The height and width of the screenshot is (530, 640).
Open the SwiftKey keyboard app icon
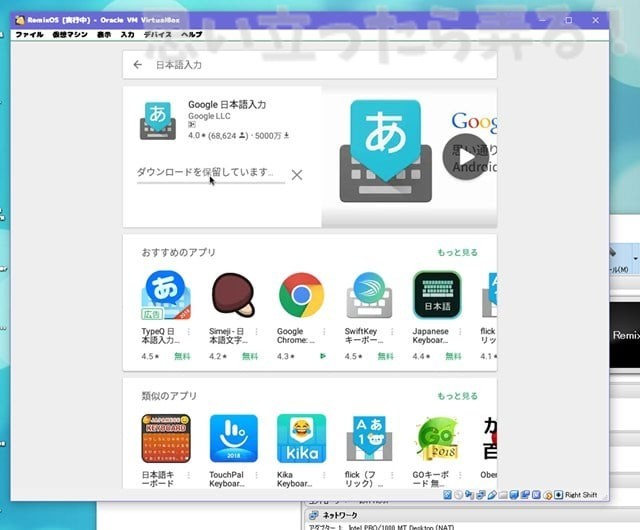[369, 296]
